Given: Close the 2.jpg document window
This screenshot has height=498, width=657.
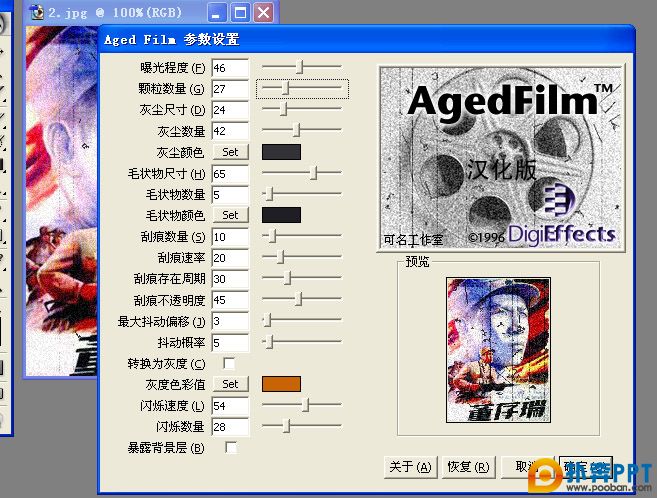Looking at the screenshot, I should click(264, 13).
